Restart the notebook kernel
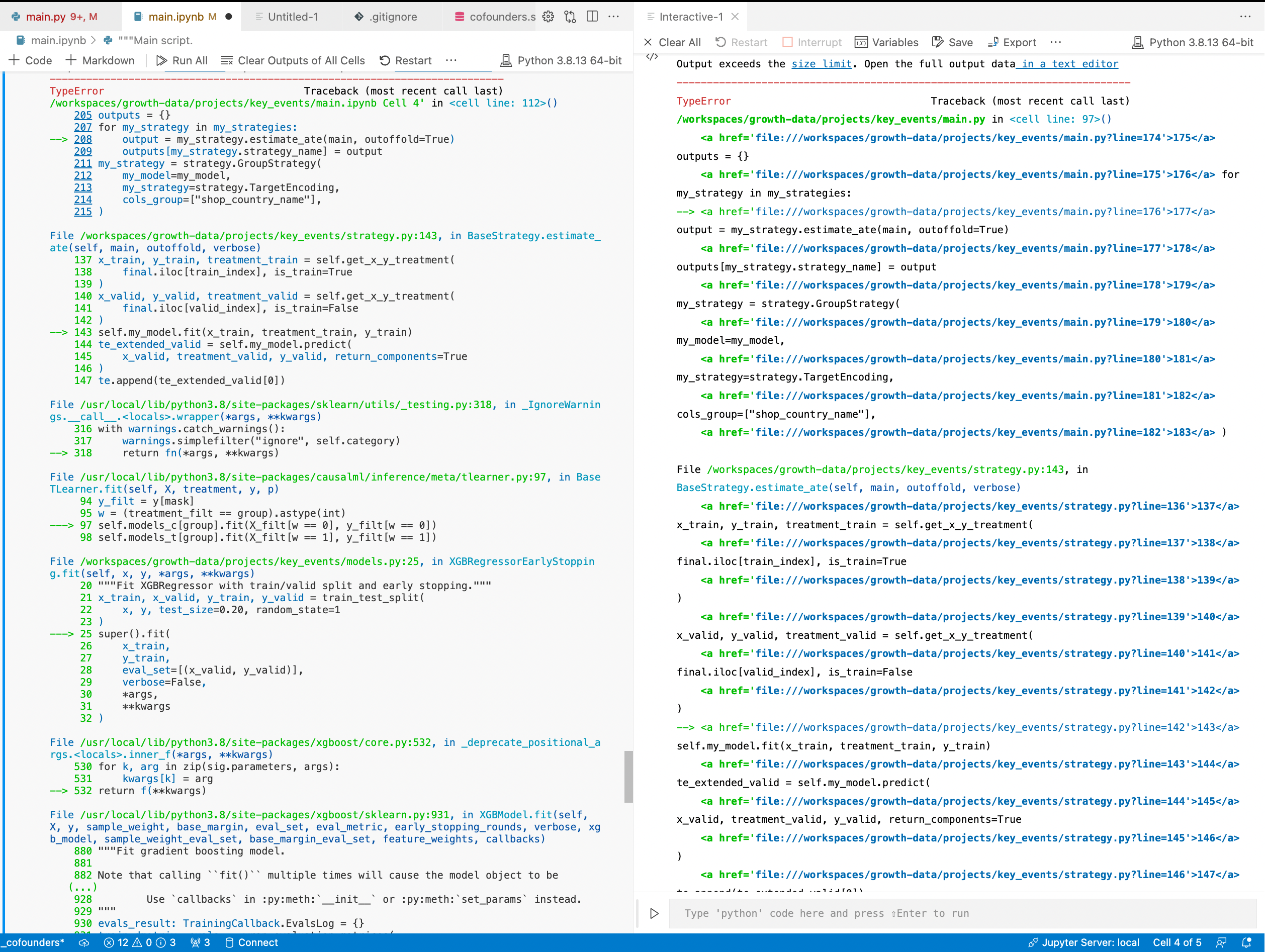This screenshot has width=1265, height=952. [x=405, y=60]
